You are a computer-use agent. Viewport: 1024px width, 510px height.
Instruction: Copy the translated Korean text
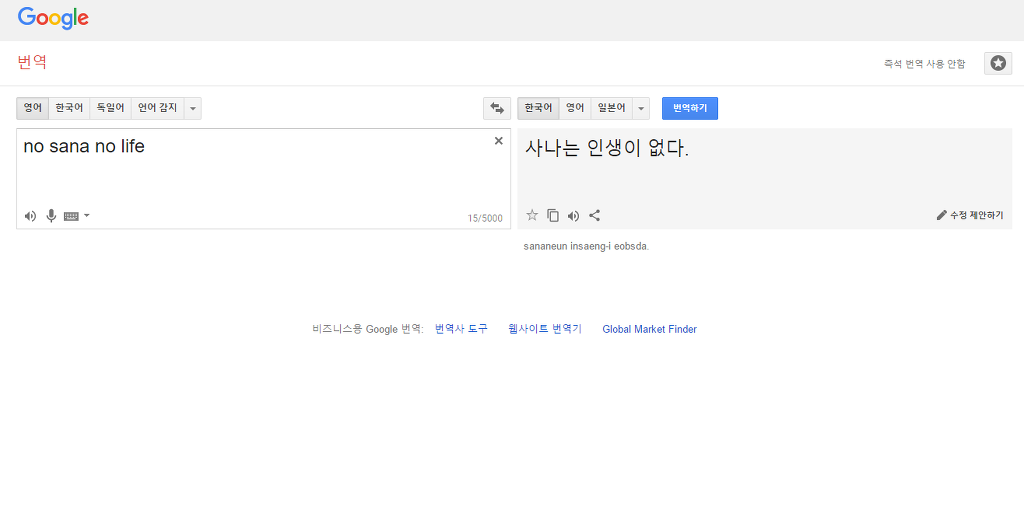[x=553, y=215]
